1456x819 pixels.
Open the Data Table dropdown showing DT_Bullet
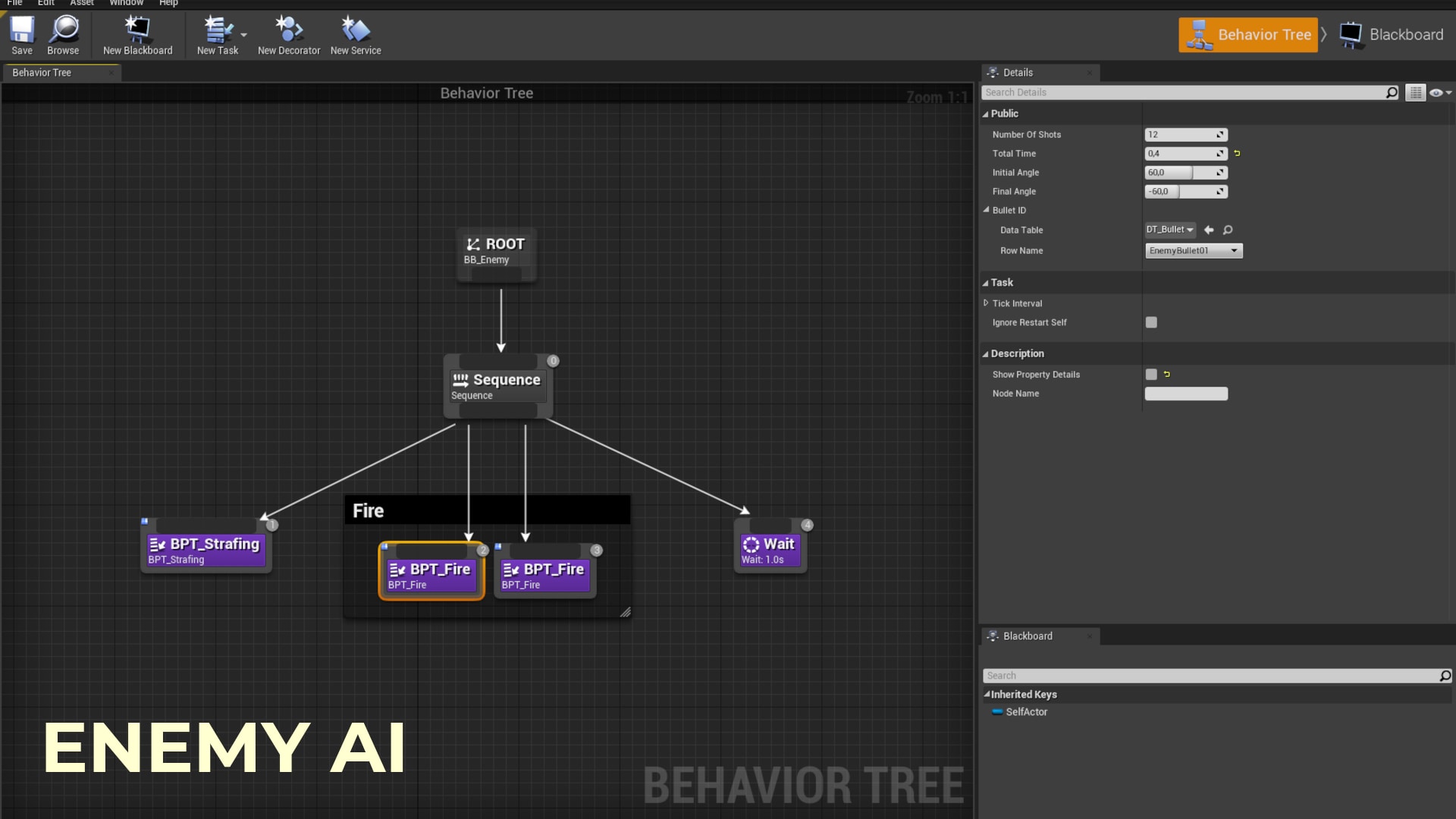[1169, 230]
